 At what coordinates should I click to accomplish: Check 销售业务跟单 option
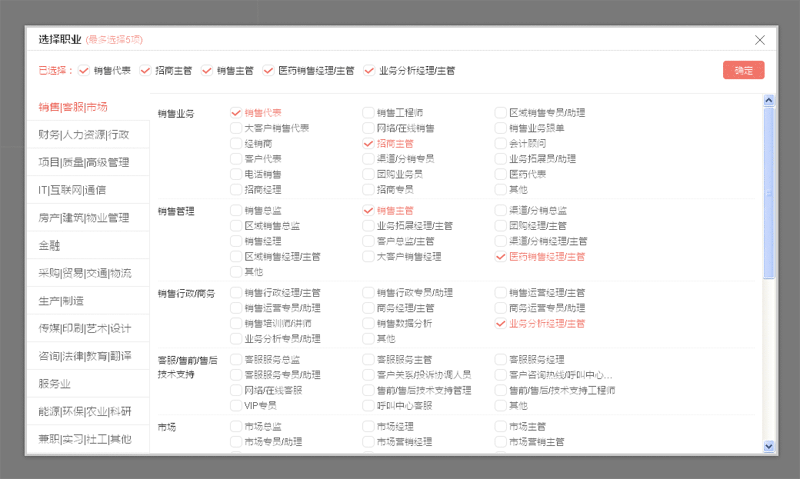coord(501,128)
